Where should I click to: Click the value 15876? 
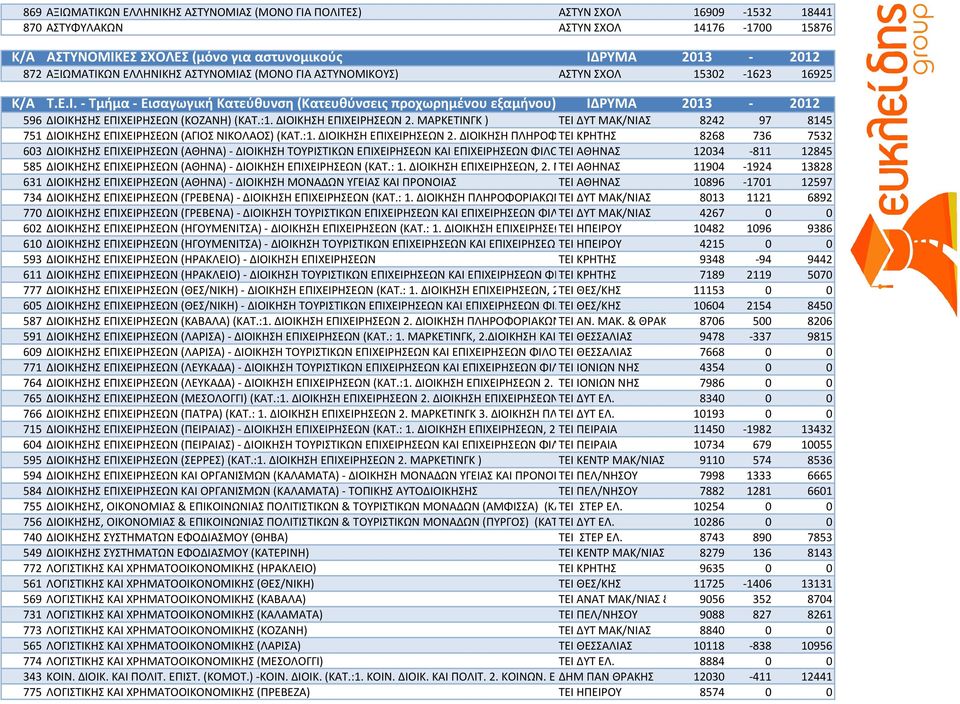[816, 28]
